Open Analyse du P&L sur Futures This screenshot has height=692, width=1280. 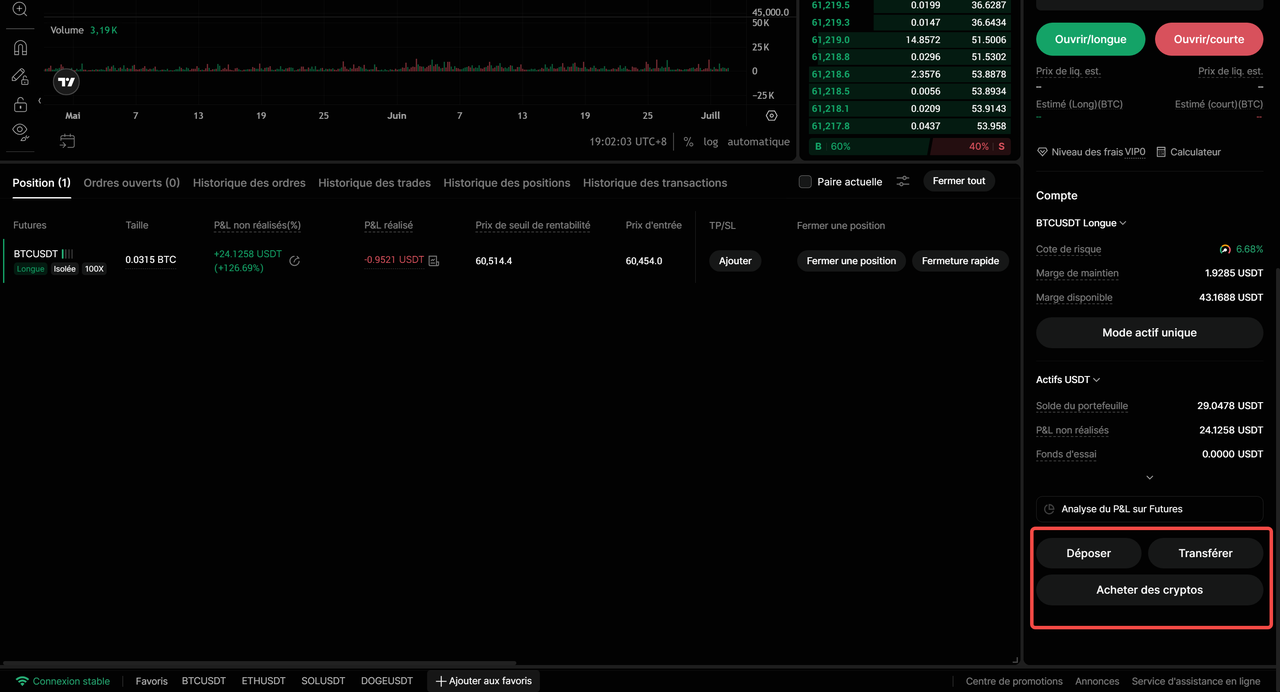coord(1149,509)
